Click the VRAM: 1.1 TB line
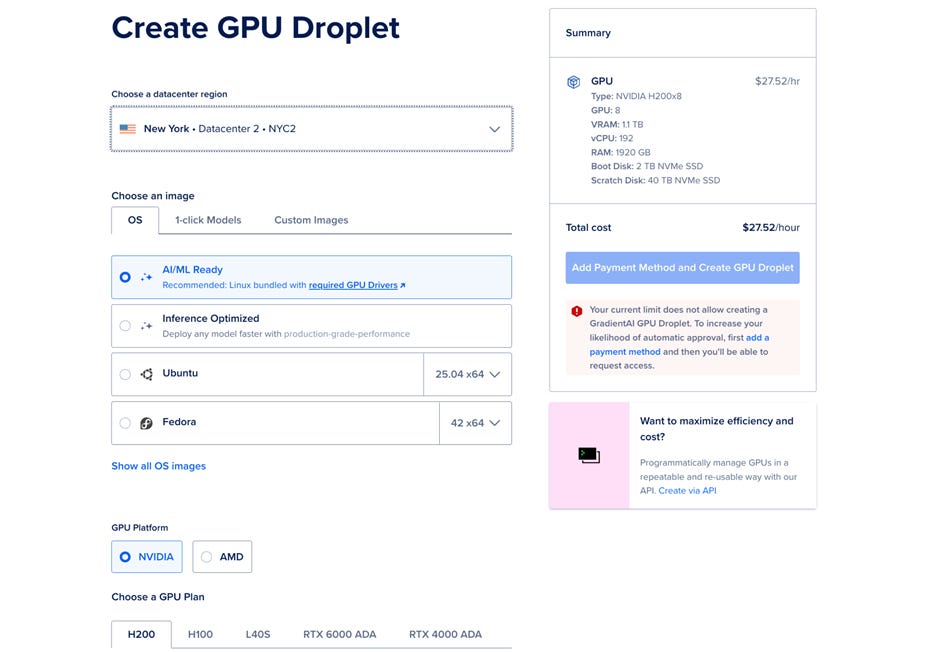937x652 pixels. coord(617,124)
